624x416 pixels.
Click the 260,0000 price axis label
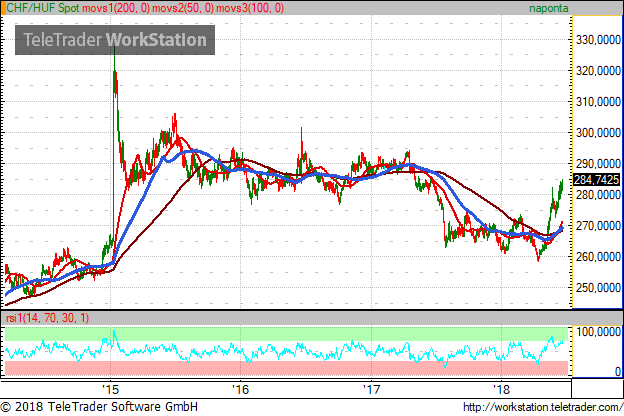598,257
